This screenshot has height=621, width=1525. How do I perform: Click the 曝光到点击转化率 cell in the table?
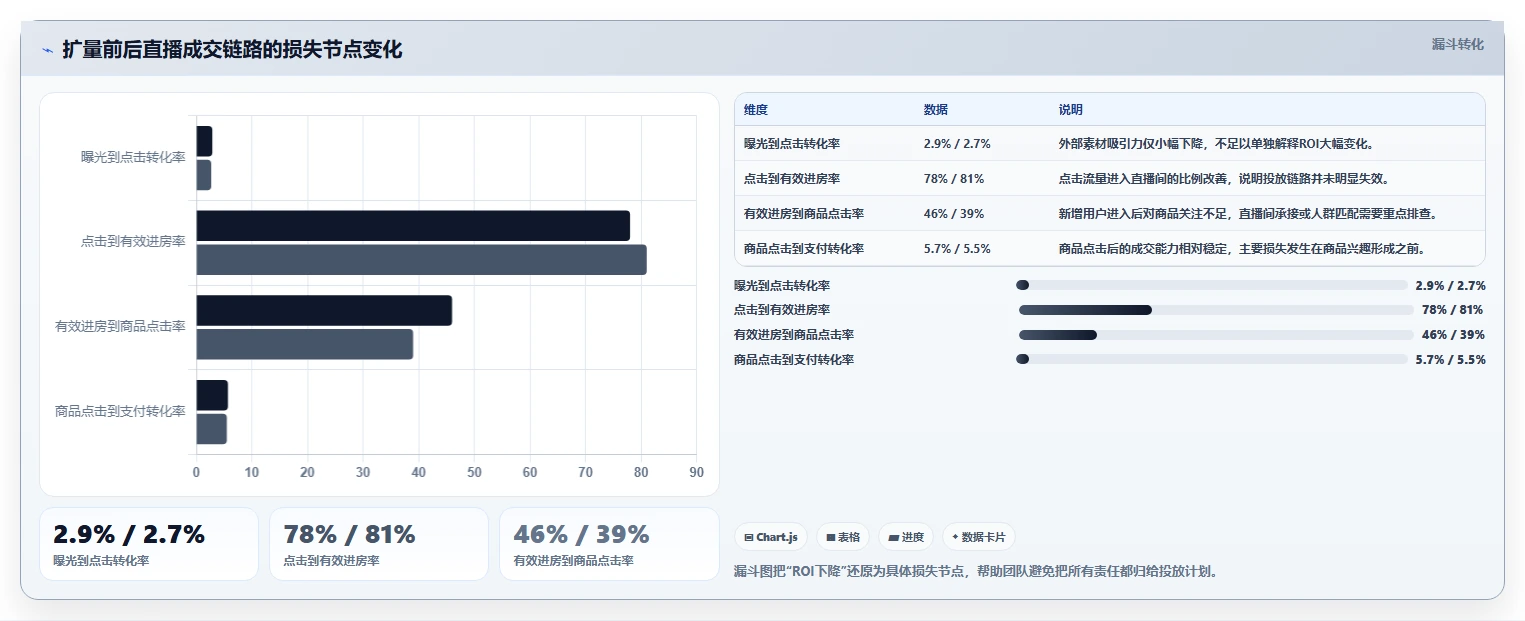[792, 144]
